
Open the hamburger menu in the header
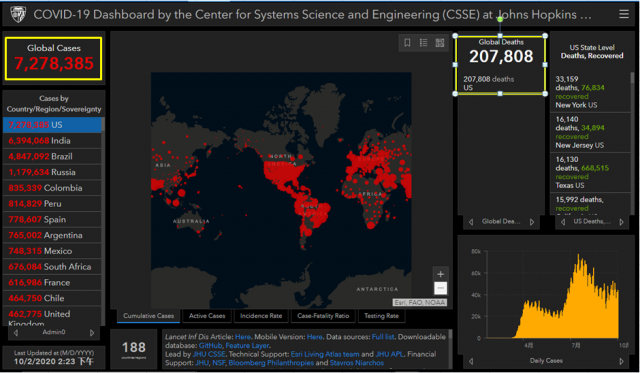coord(624,14)
